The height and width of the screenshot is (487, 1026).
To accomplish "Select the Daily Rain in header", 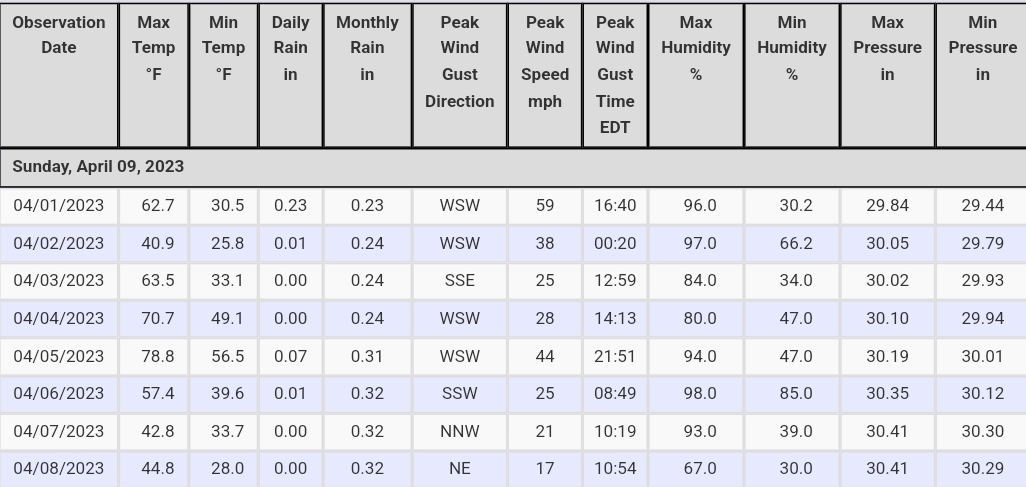I will 291,75.
